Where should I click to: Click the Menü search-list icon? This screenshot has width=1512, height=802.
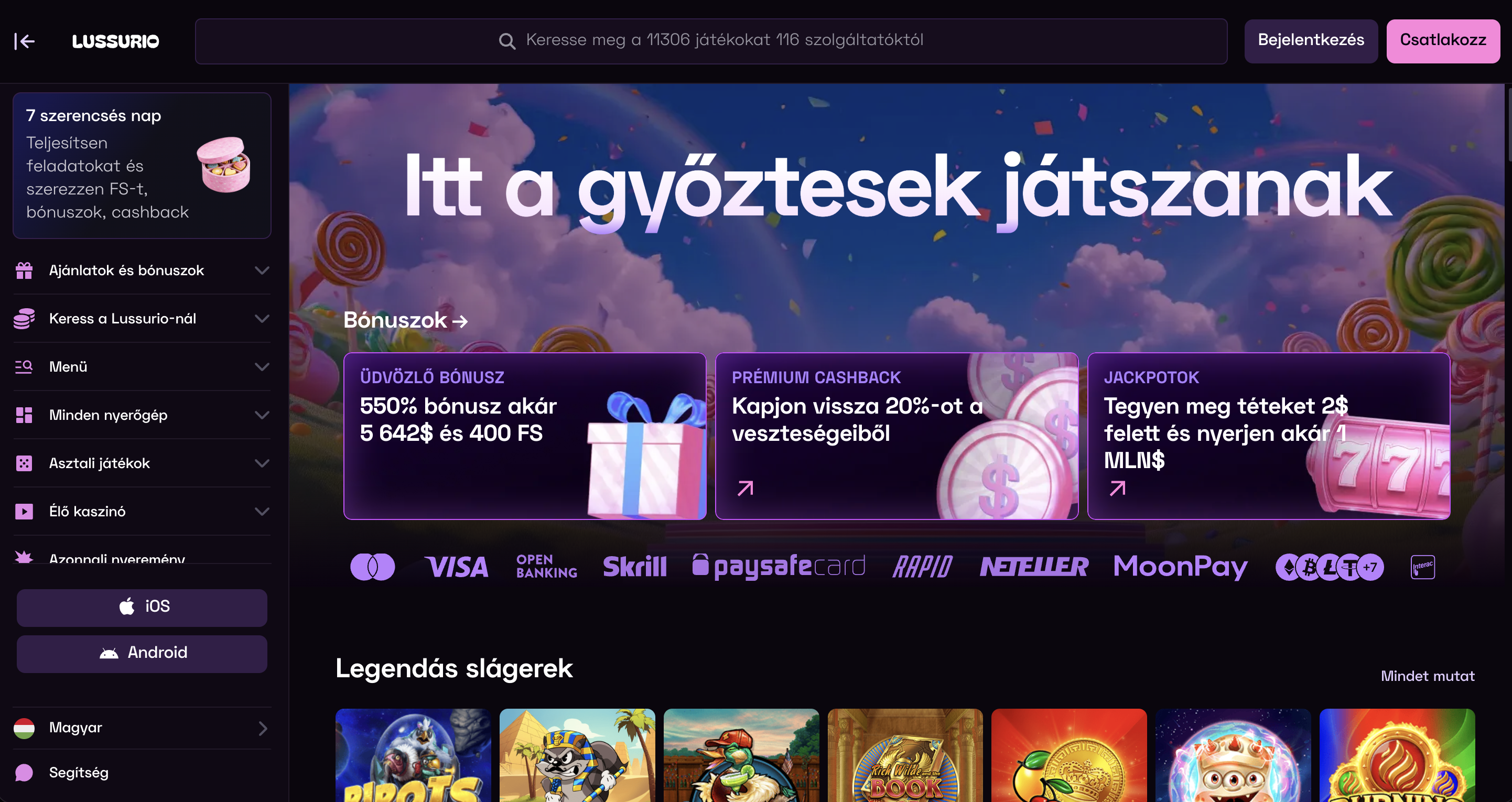[x=24, y=367]
